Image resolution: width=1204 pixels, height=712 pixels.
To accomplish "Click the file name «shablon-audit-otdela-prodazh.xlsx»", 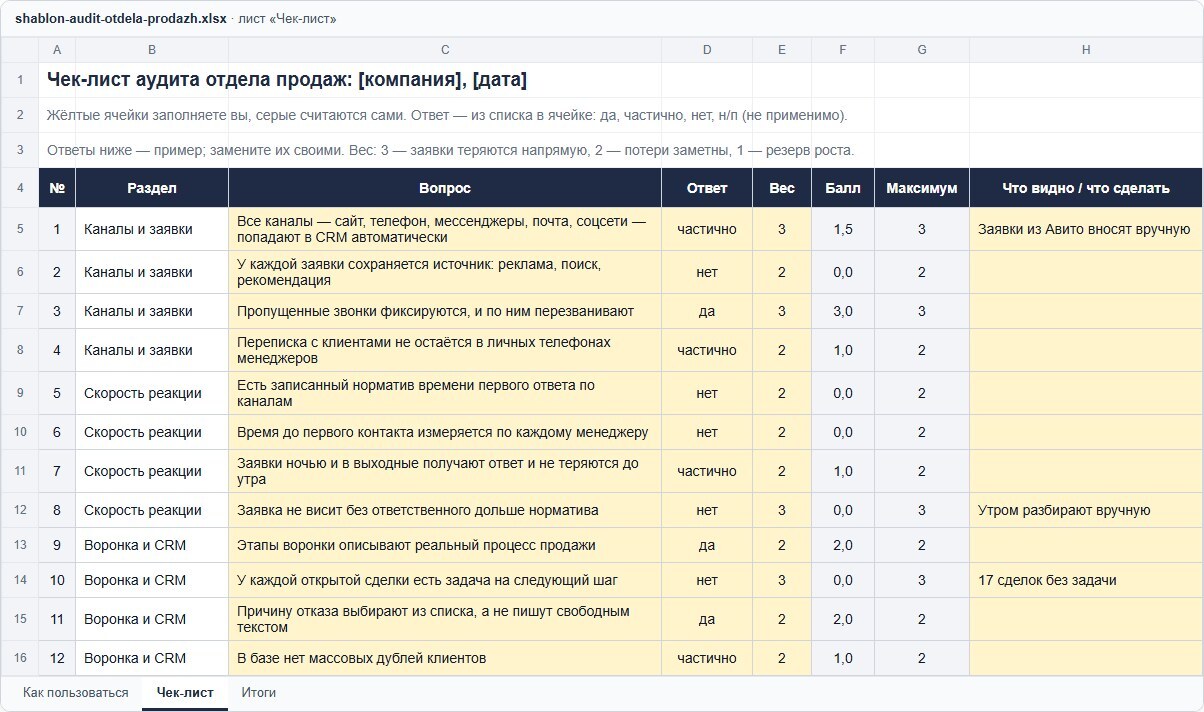I will point(121,19).
